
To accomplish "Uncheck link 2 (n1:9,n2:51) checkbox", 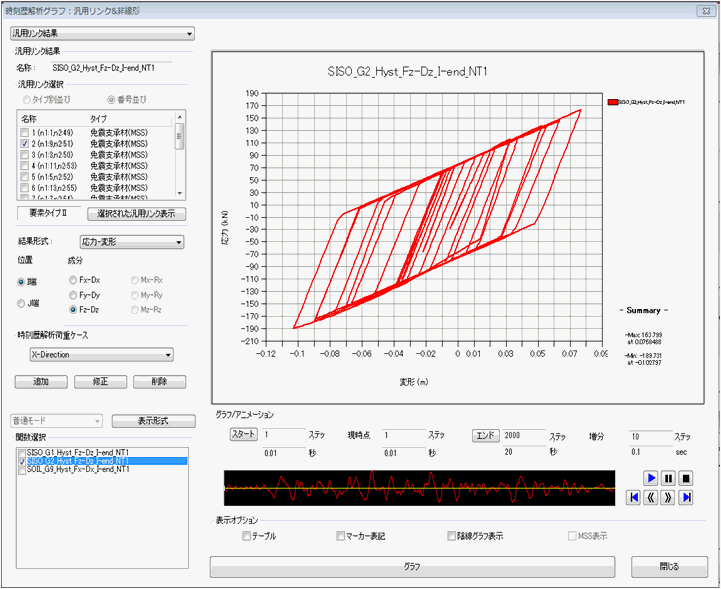I will (x=25, y=144).
